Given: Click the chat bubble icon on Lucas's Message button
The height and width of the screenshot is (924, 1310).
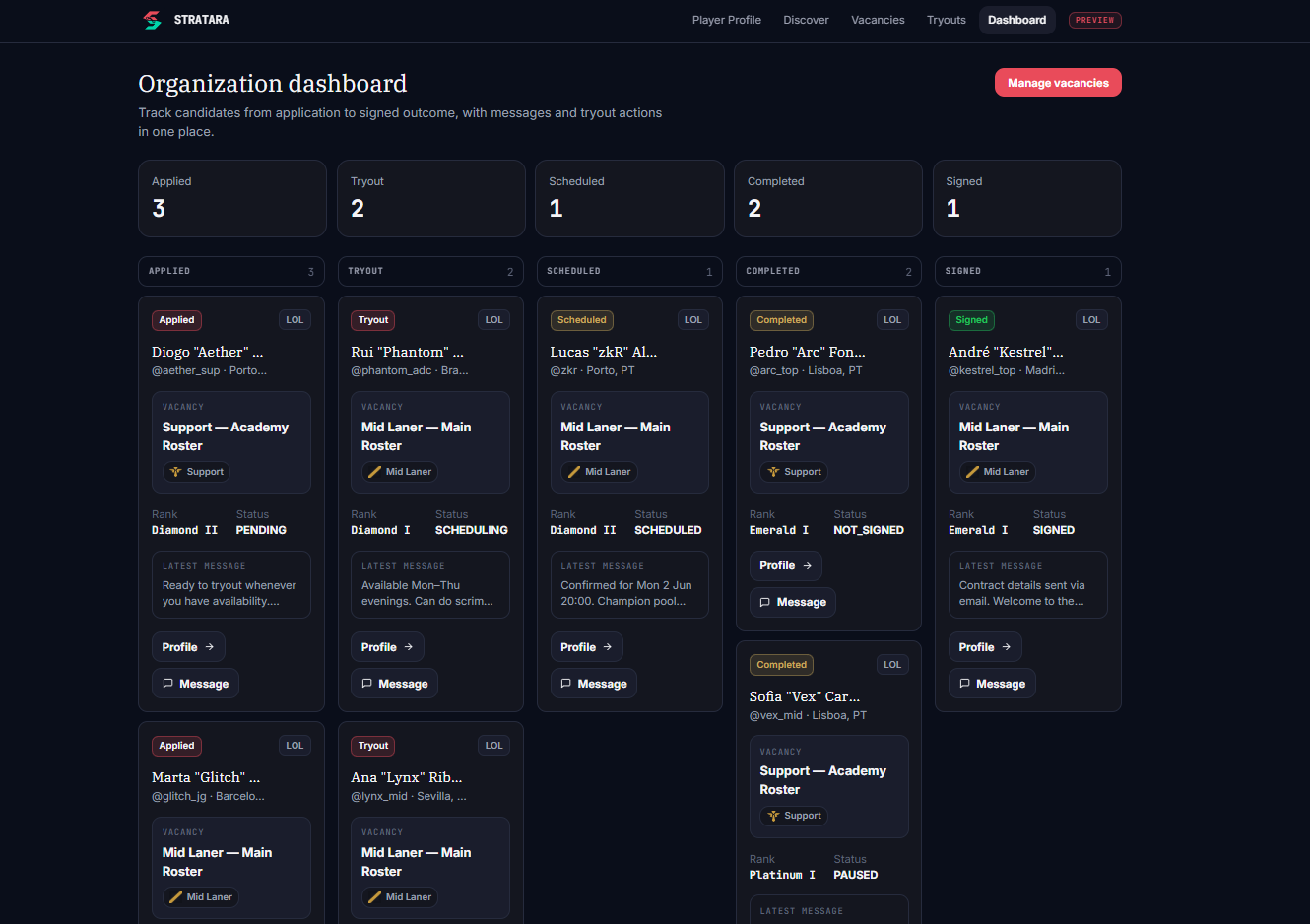Looking at the screenshot, I should pyautogui.click(x=565, y=684).
